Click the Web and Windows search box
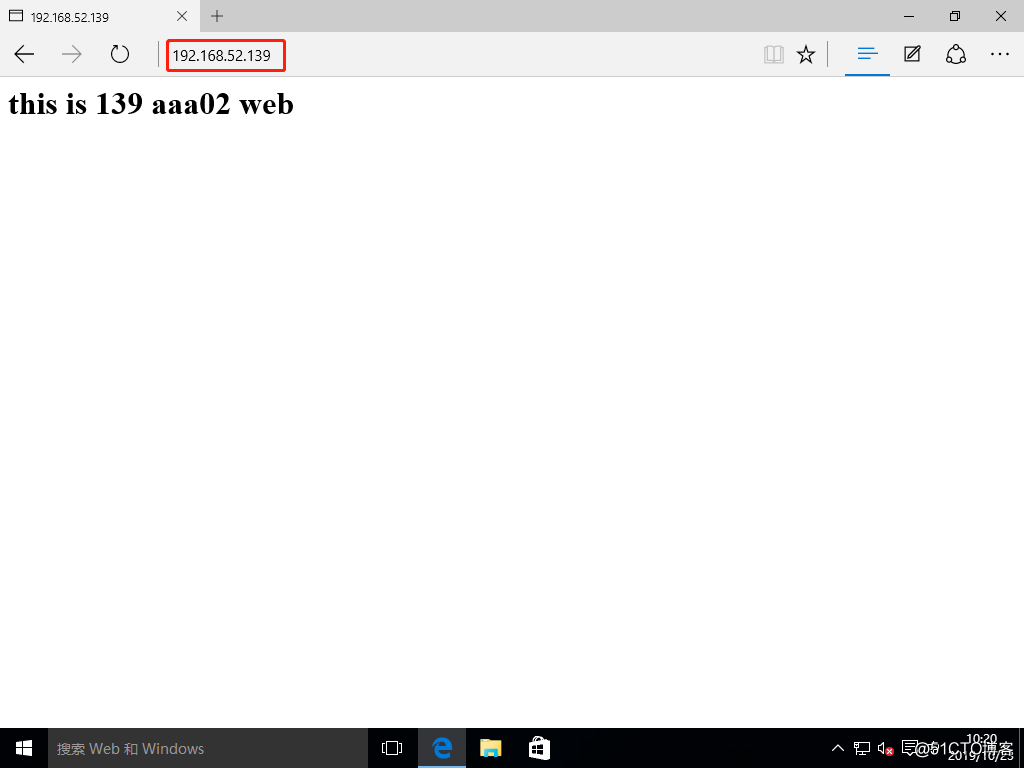The height and width of the screenshot is (768, 1024). click(208, 748)
